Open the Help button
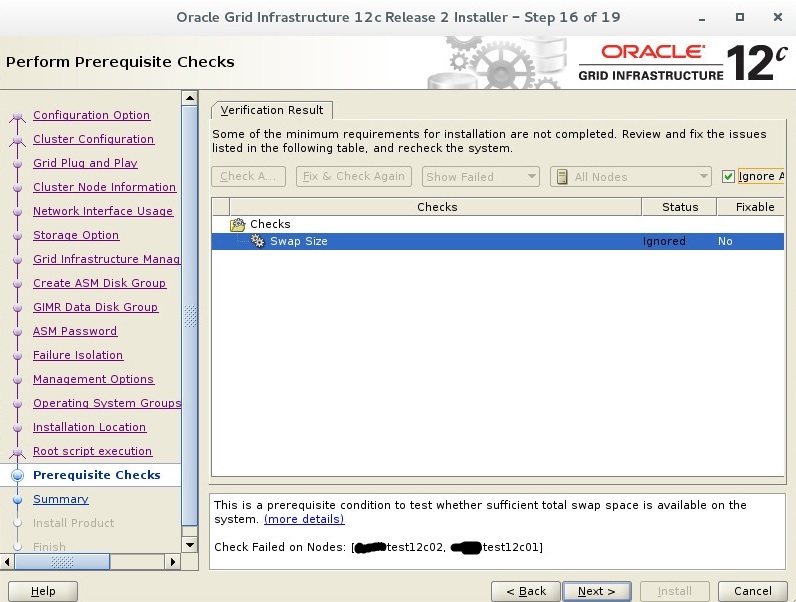 pos(43,591)
